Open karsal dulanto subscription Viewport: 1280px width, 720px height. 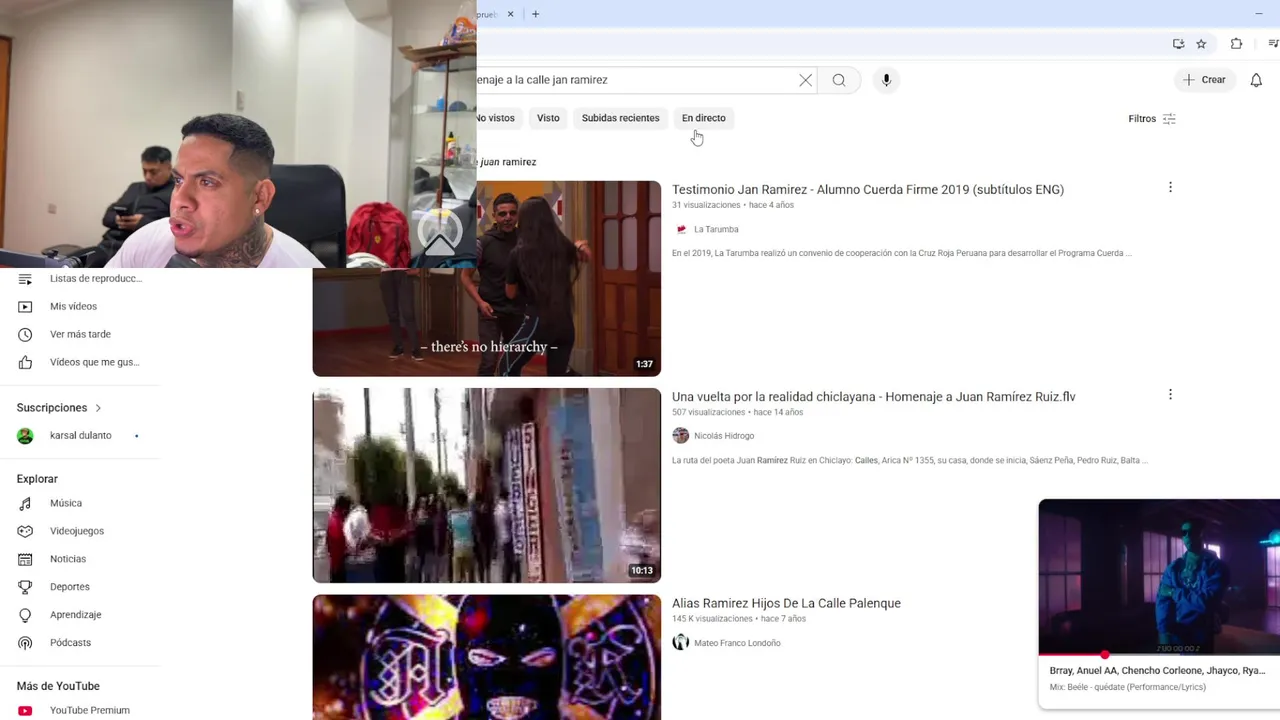[80, 436]
